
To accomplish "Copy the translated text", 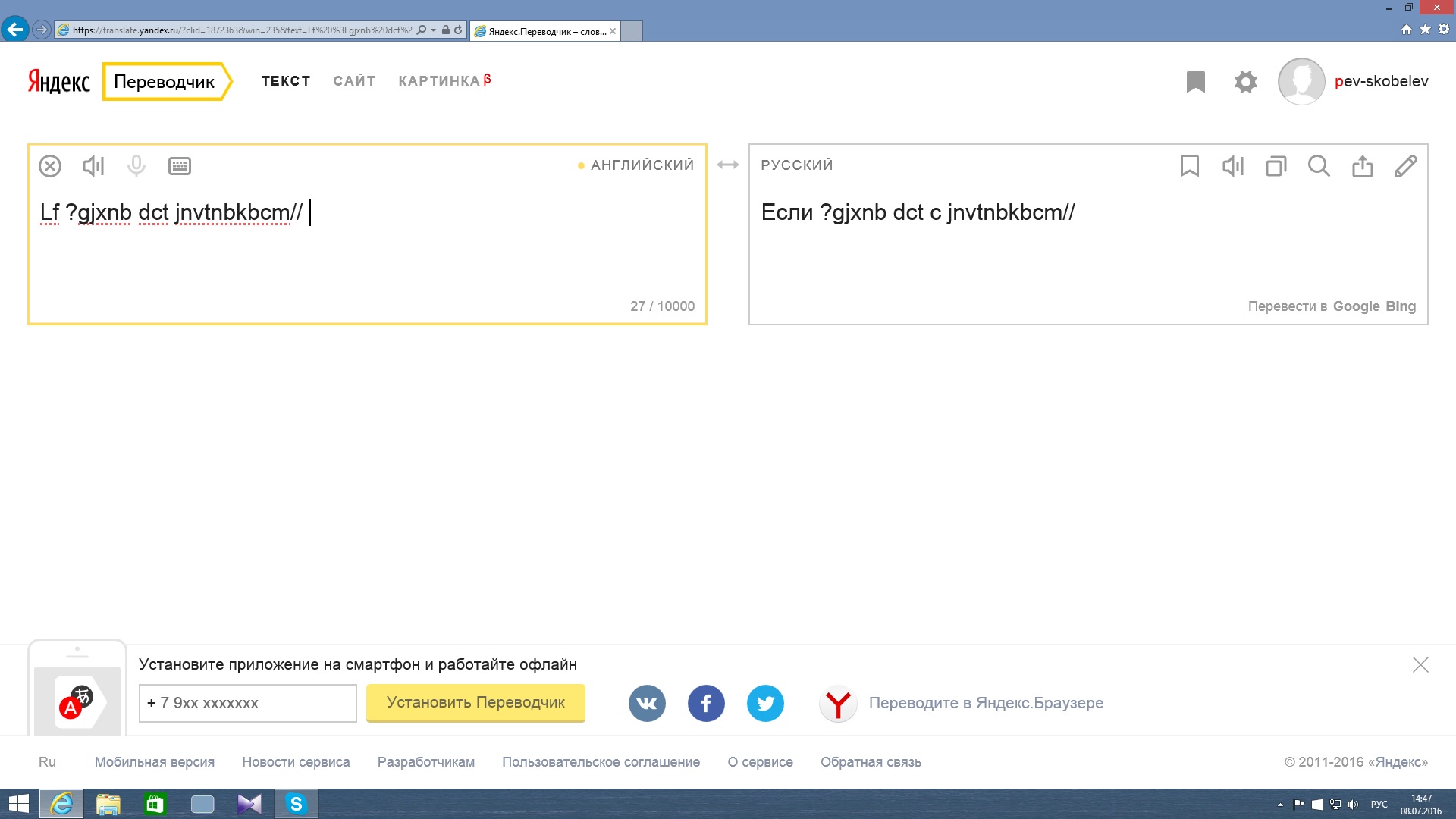I will tap(1276, 166).
